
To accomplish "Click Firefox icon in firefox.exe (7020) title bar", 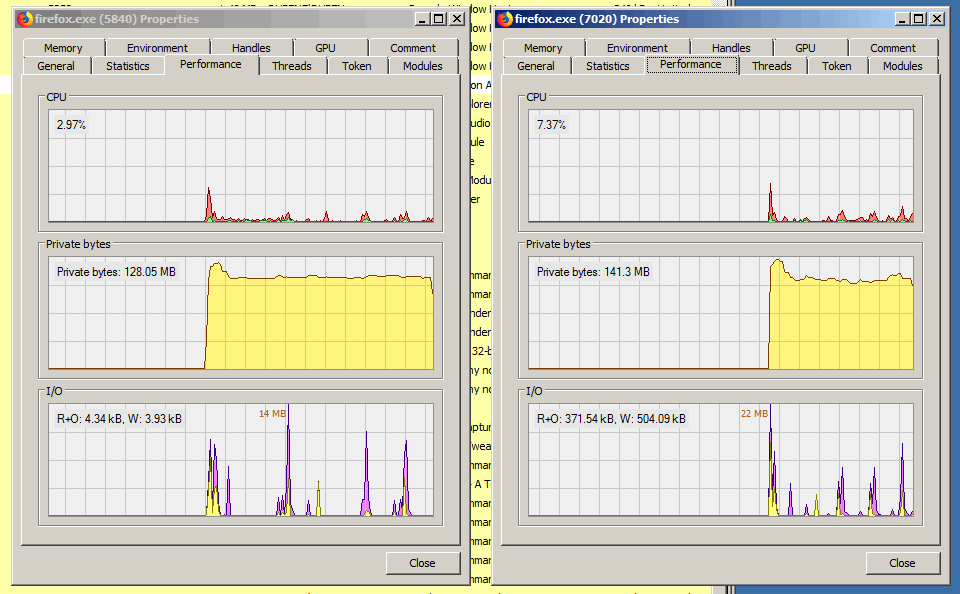I will 504,19.
